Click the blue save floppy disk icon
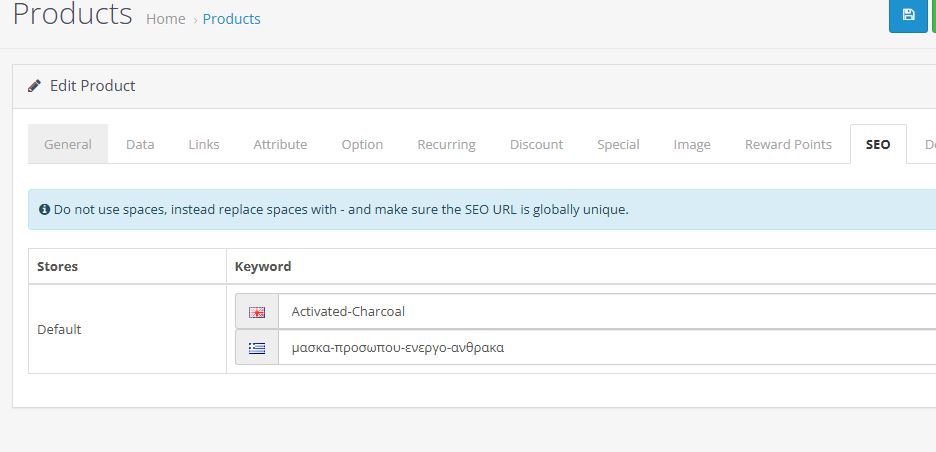The height and width of the screenshot is (452, 936). [x=909, y=15]
